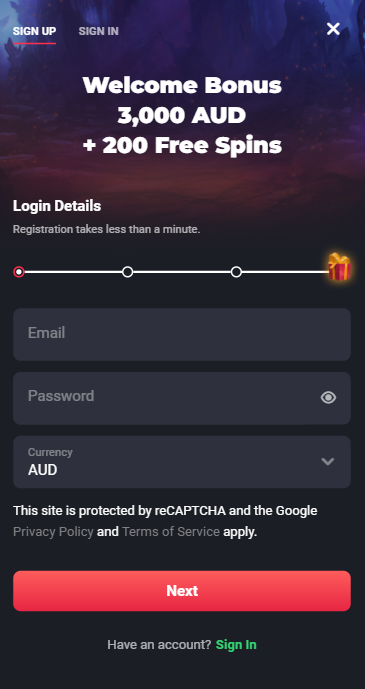
Task: Click the Currency field label
Action: click(x=50, y=452)
